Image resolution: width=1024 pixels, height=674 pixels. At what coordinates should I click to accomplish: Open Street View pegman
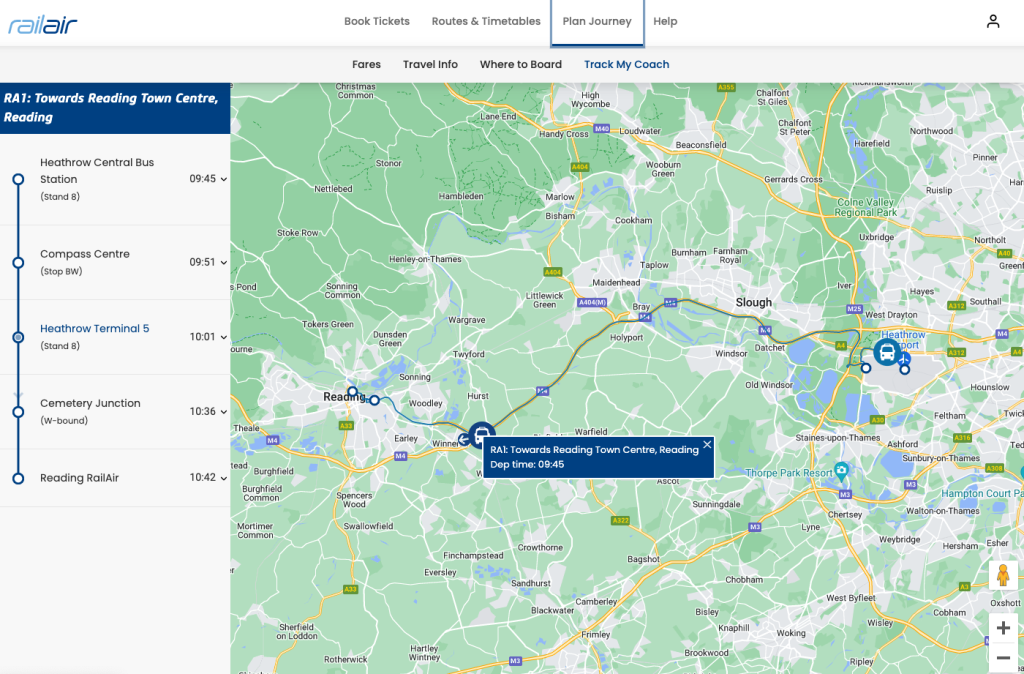pyautogui.click(x=1003, y=578)
